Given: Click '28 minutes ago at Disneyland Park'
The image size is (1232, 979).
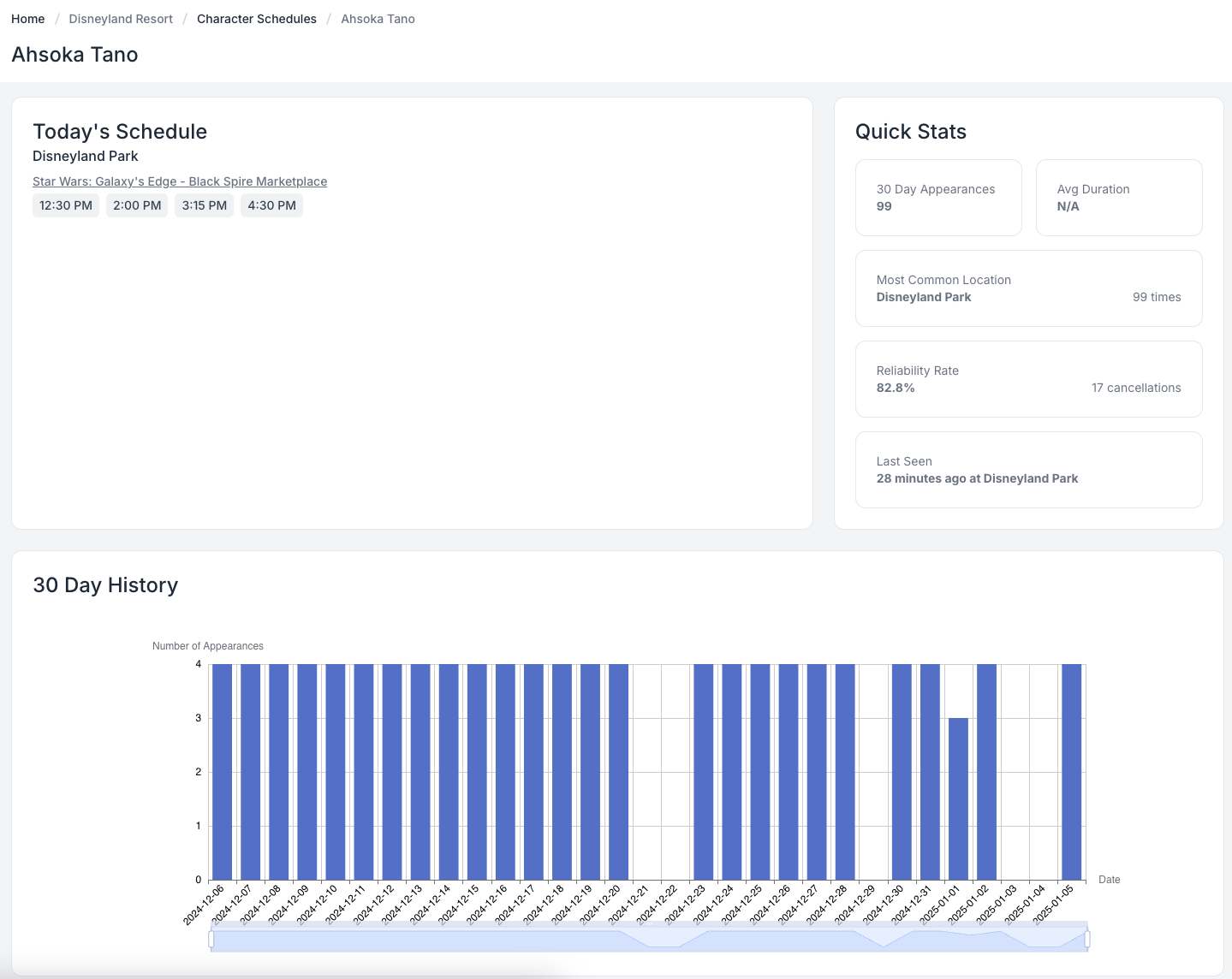Looking at the screenshot, I should coord(977,478).
